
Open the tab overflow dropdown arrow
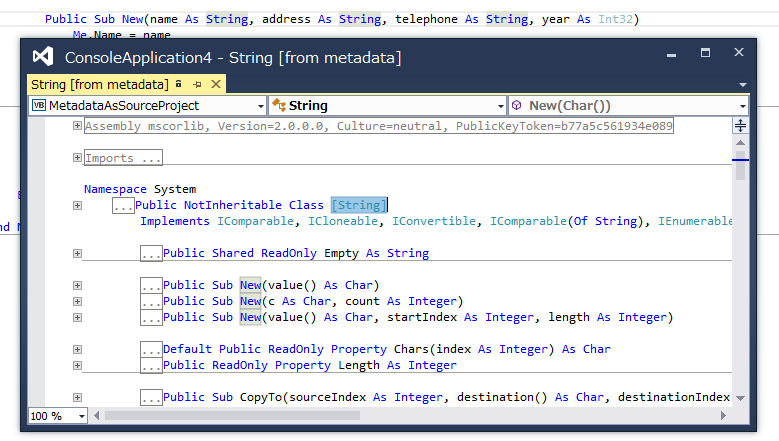[742, 85]
